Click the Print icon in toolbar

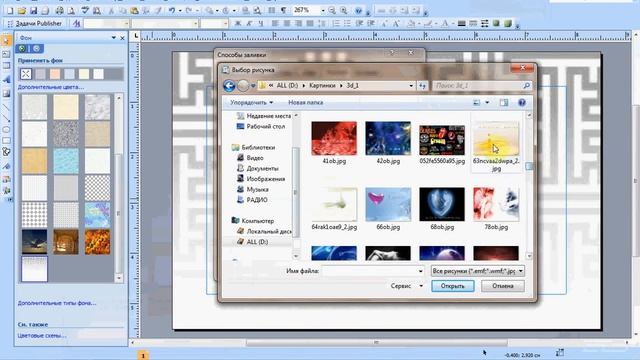60,11
